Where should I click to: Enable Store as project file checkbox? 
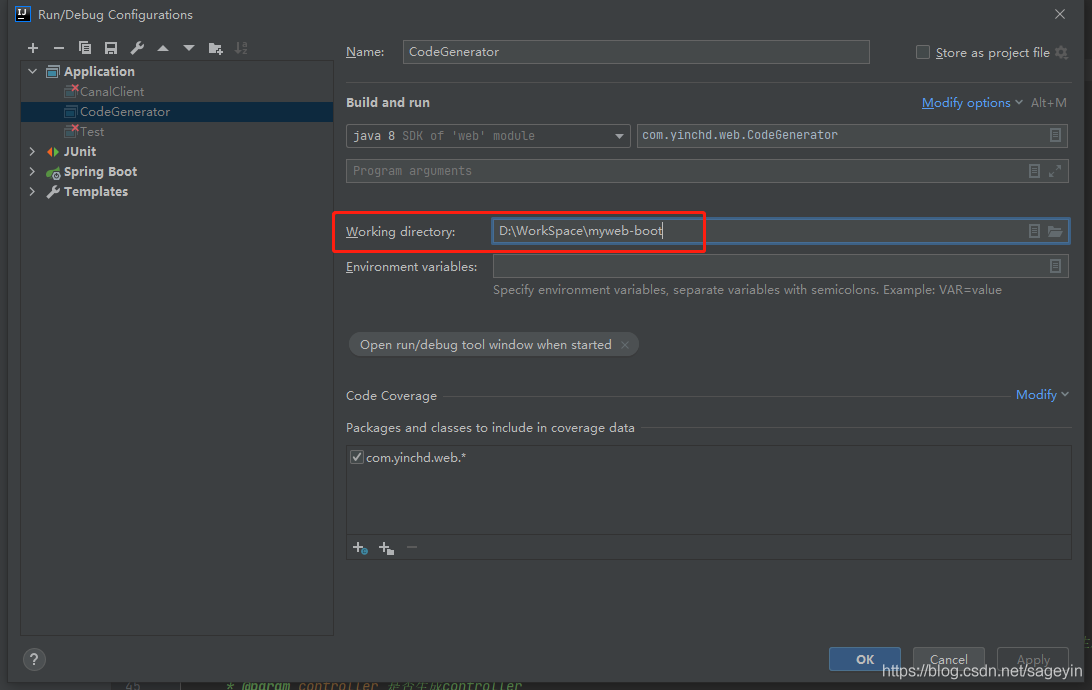923,52
